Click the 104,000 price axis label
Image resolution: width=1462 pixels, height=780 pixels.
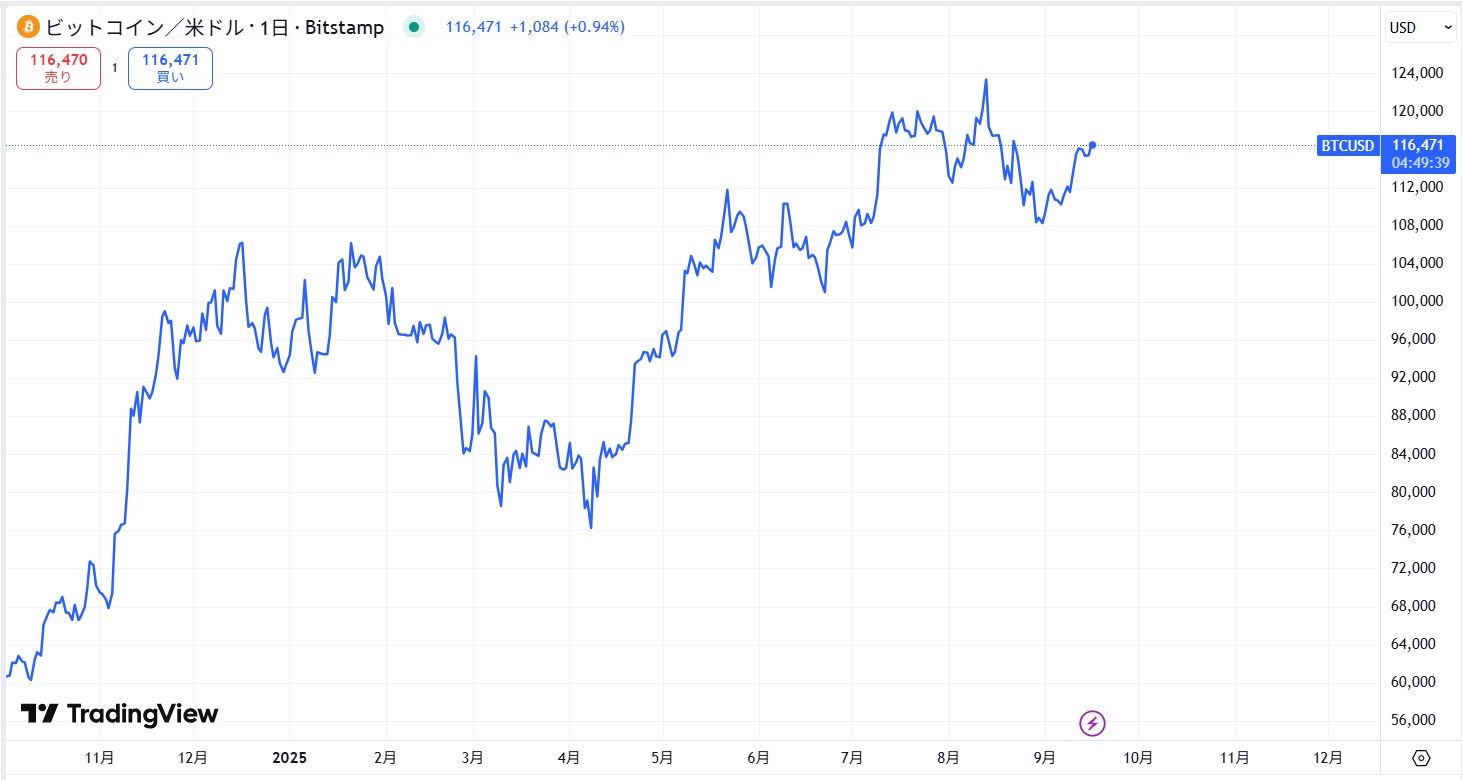point(1415,263)
